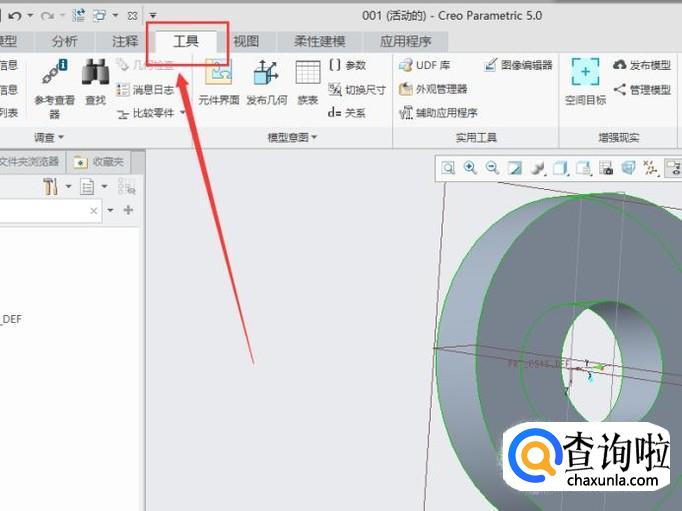Click the Zoom In magnifier icon
Screen dimensions: 682x511
point(470,168)
